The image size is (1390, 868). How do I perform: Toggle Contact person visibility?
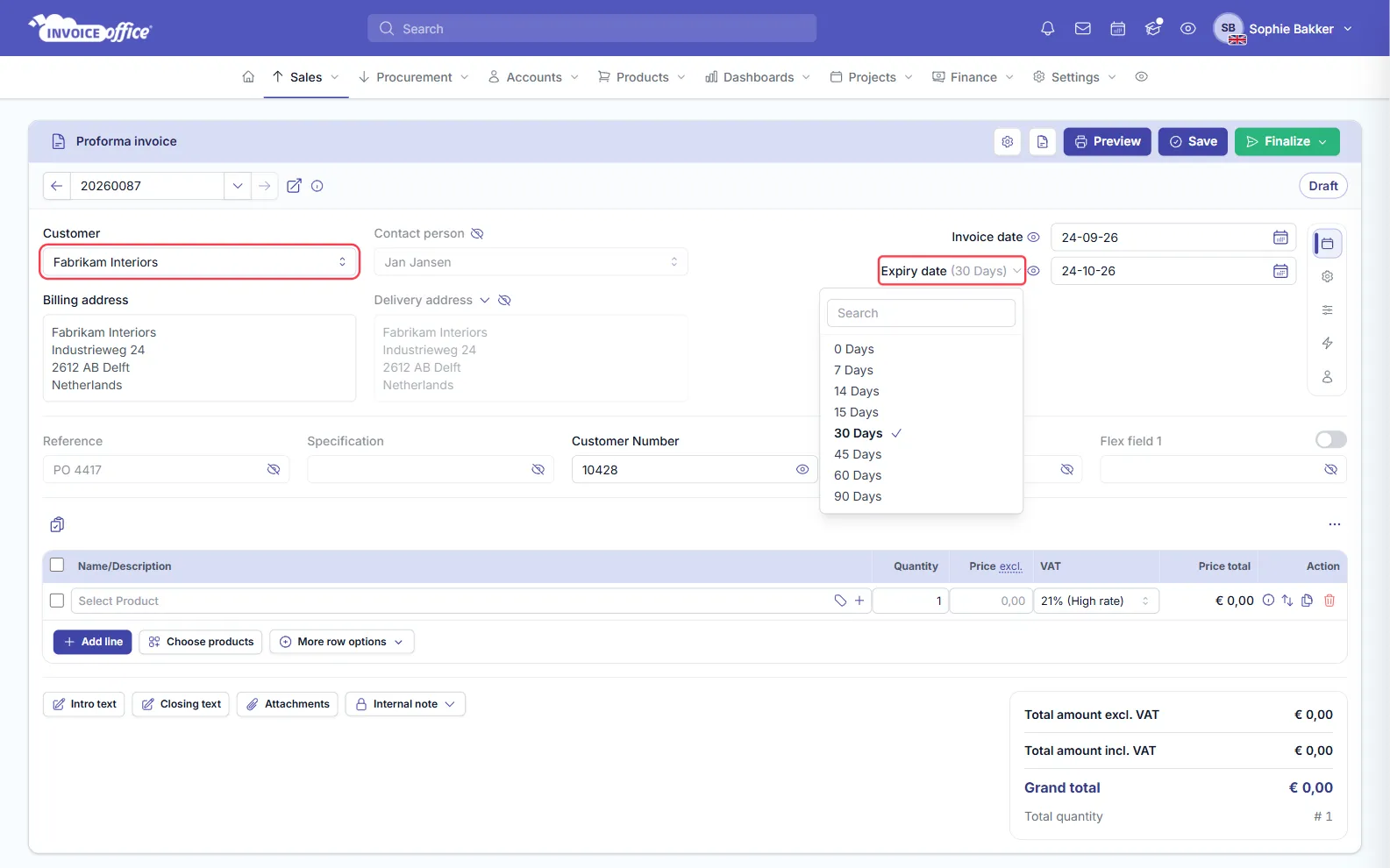click(477, 233)
